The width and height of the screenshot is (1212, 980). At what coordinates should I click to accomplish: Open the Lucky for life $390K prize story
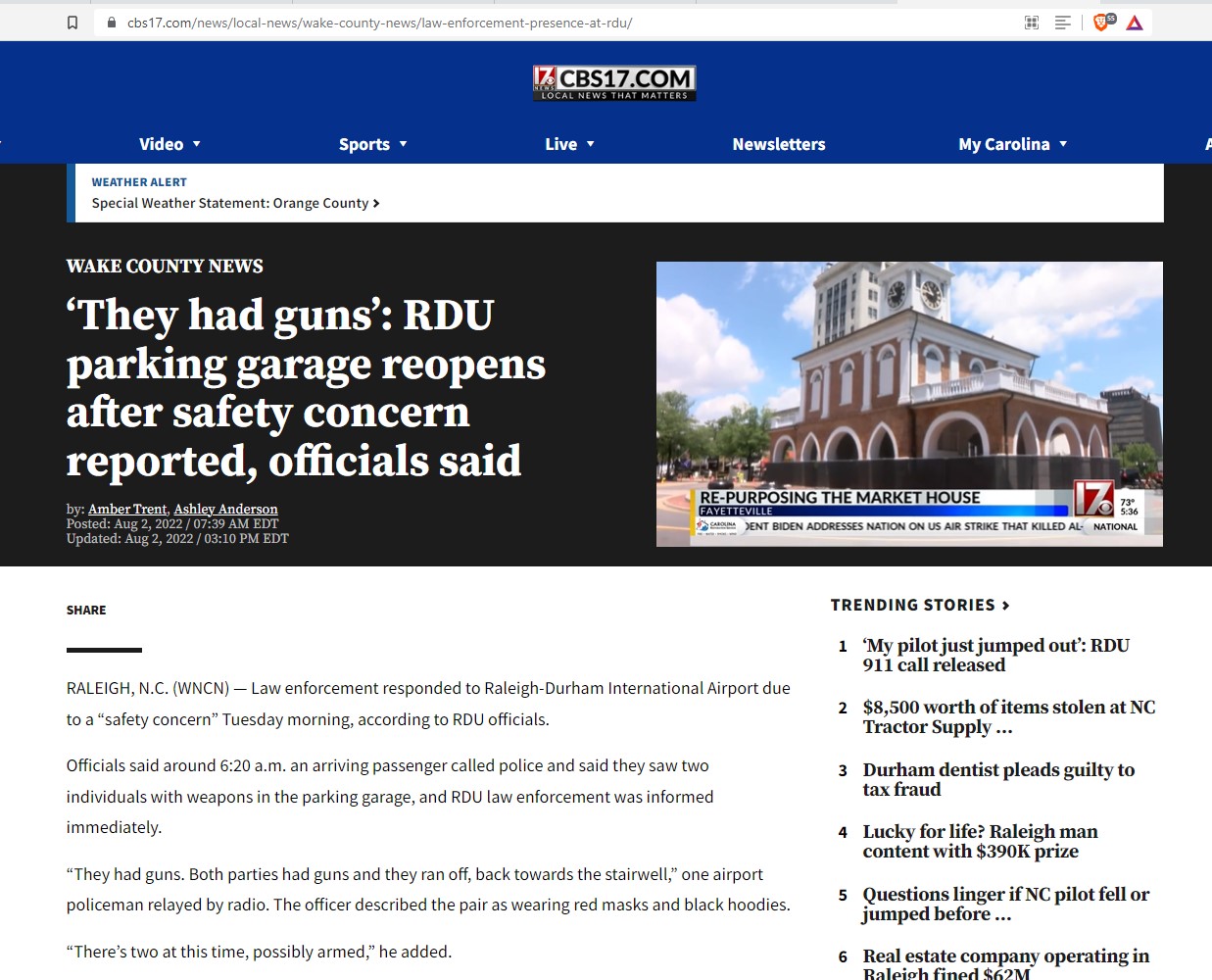point(980,842)
